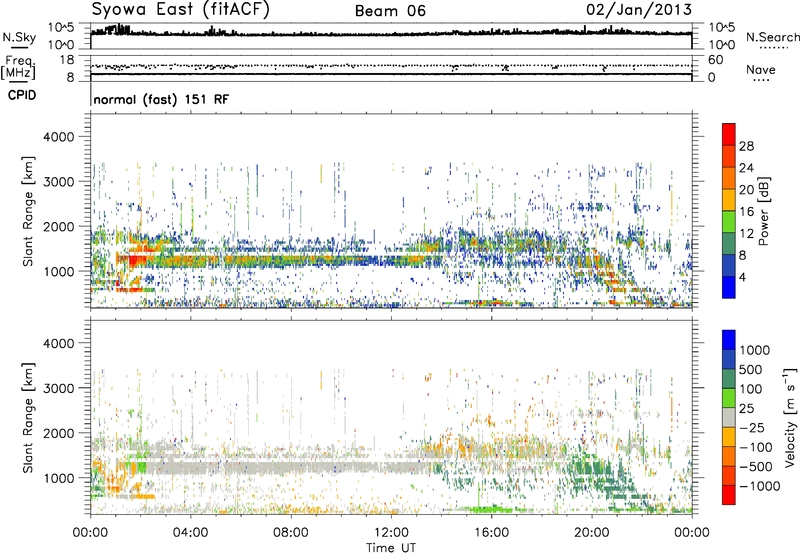Viewport: 800px width, 554px height.
Task: Click the 2000 tick on power panel
Action: click(x=58, y=226)
